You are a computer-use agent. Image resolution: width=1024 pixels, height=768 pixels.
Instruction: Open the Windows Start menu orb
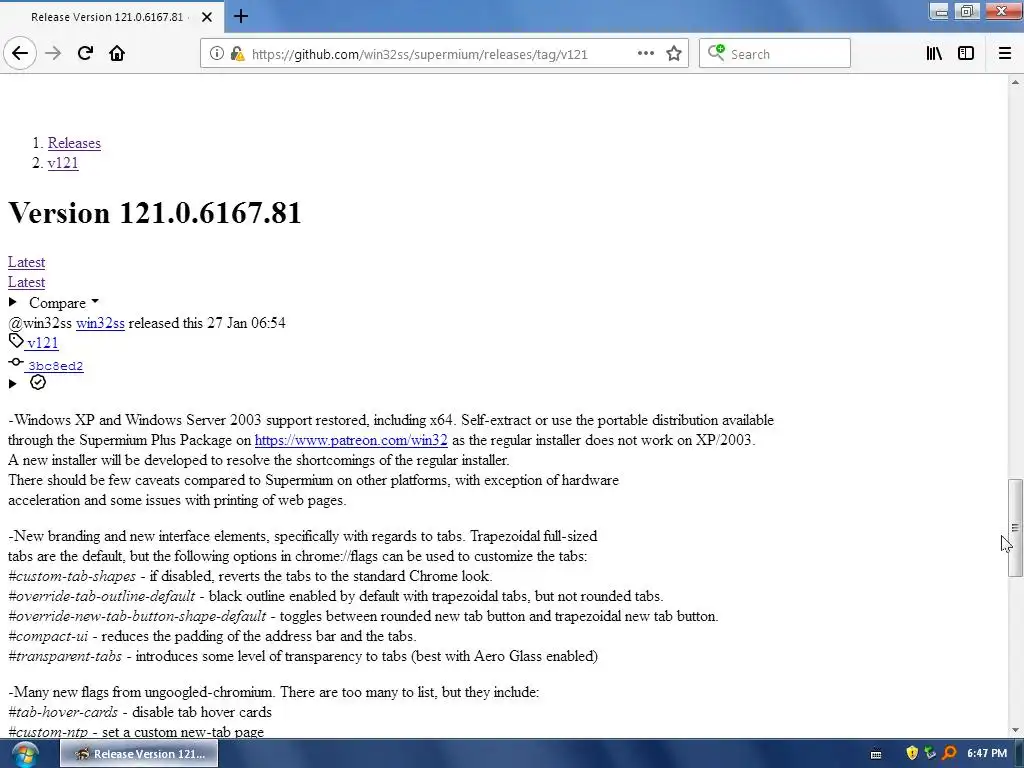[24, 754]
